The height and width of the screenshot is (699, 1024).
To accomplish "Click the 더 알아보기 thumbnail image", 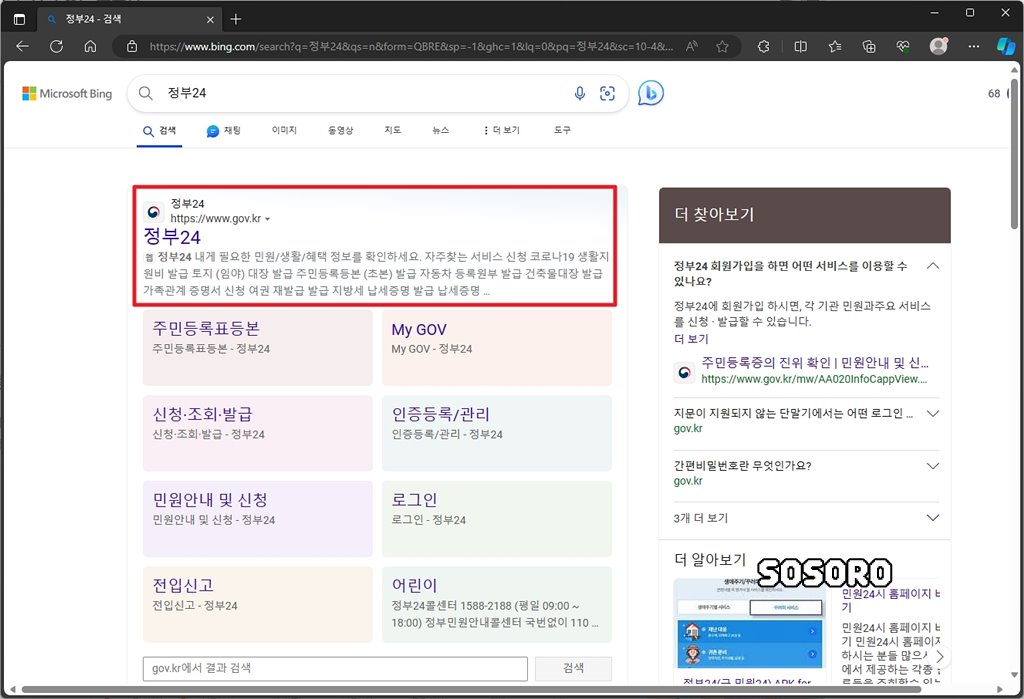I will click(x=750, y=623).
